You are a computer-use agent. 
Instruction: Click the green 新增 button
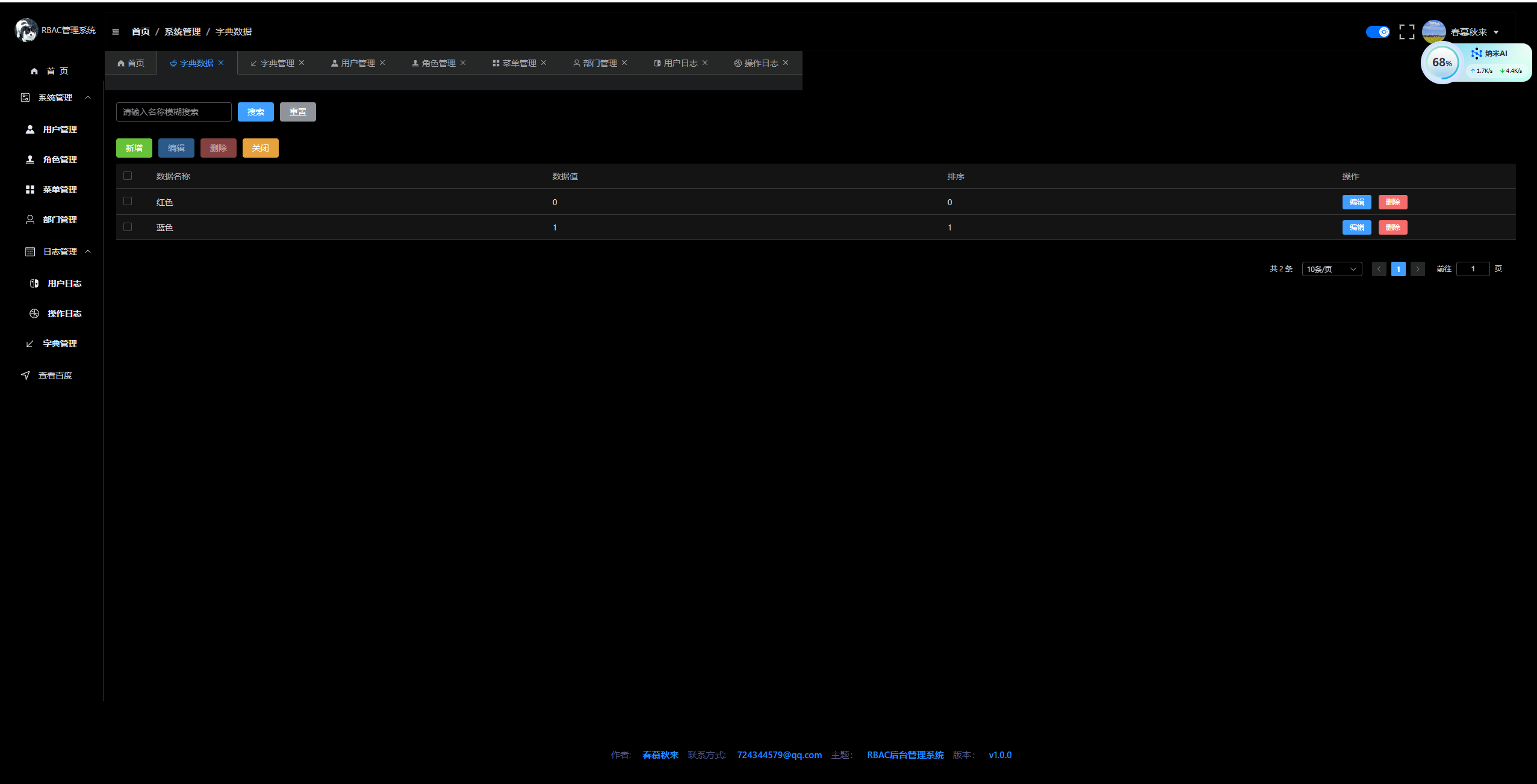click(x=134, y=148)
